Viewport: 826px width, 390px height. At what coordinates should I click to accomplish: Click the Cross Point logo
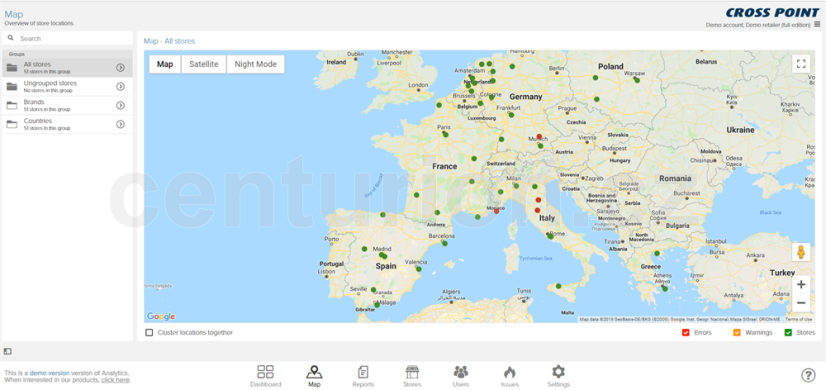tap(773, 13)
